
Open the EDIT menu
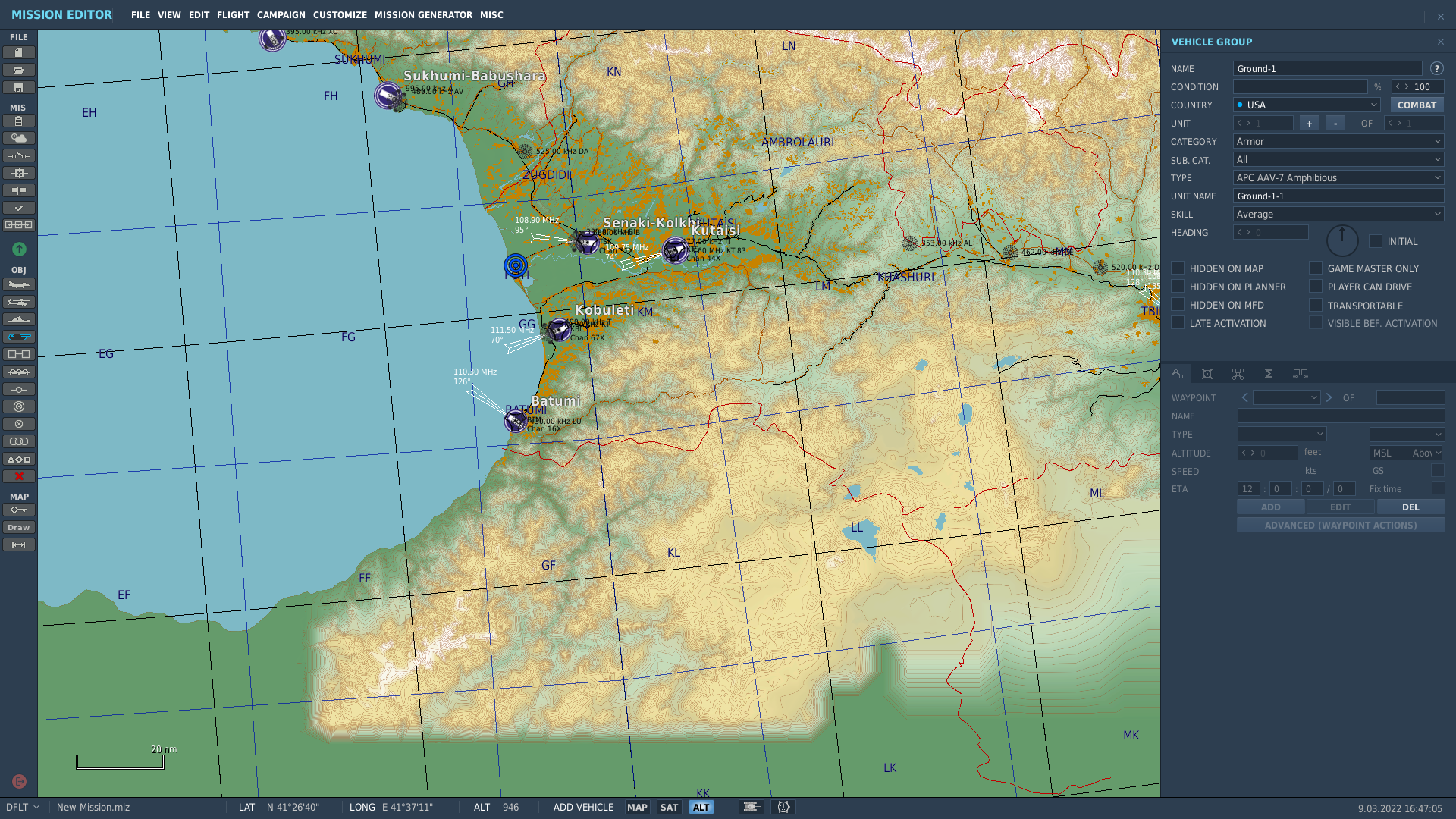pos(199,15)
